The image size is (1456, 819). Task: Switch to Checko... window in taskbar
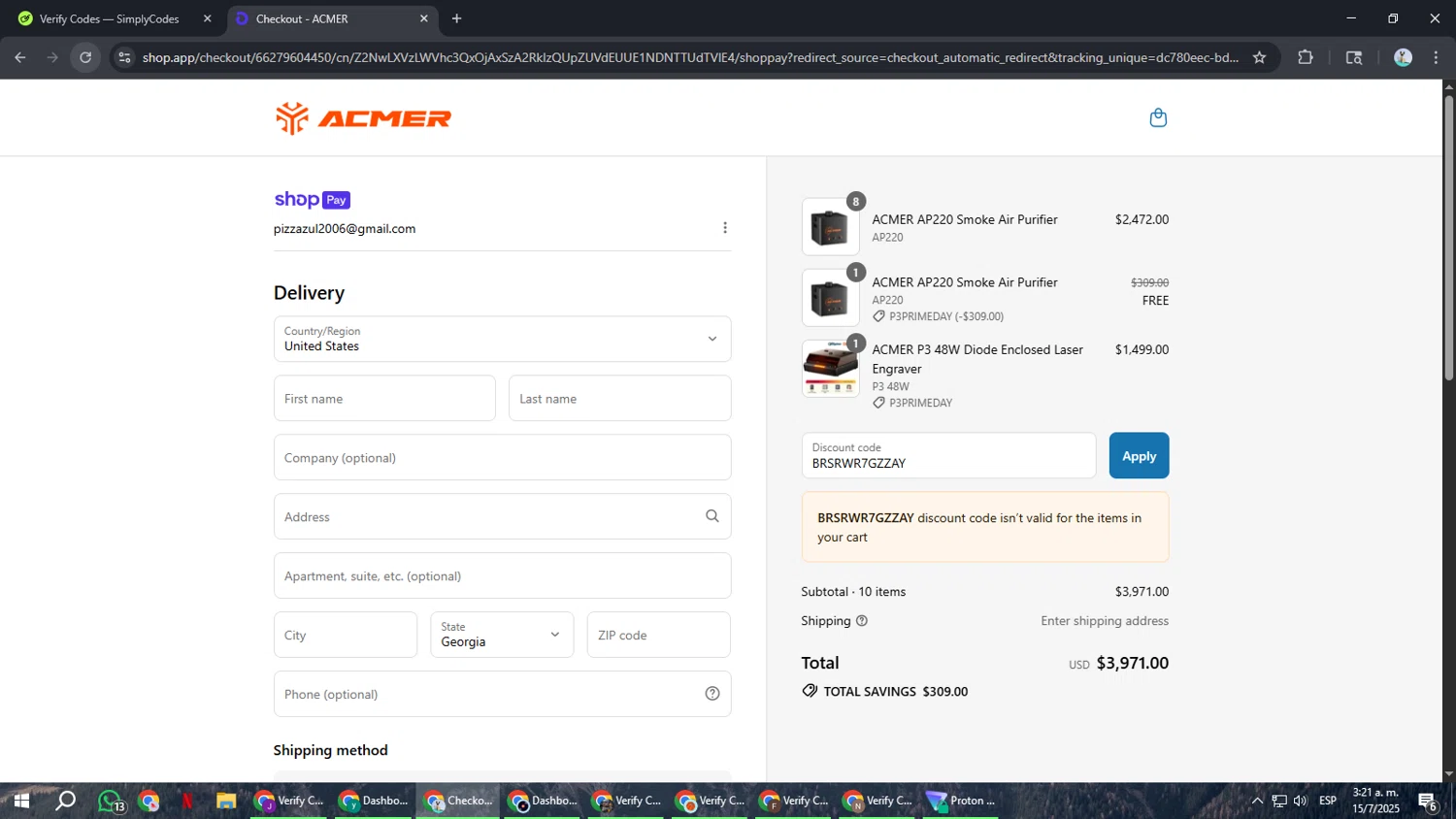coord(459,802)
